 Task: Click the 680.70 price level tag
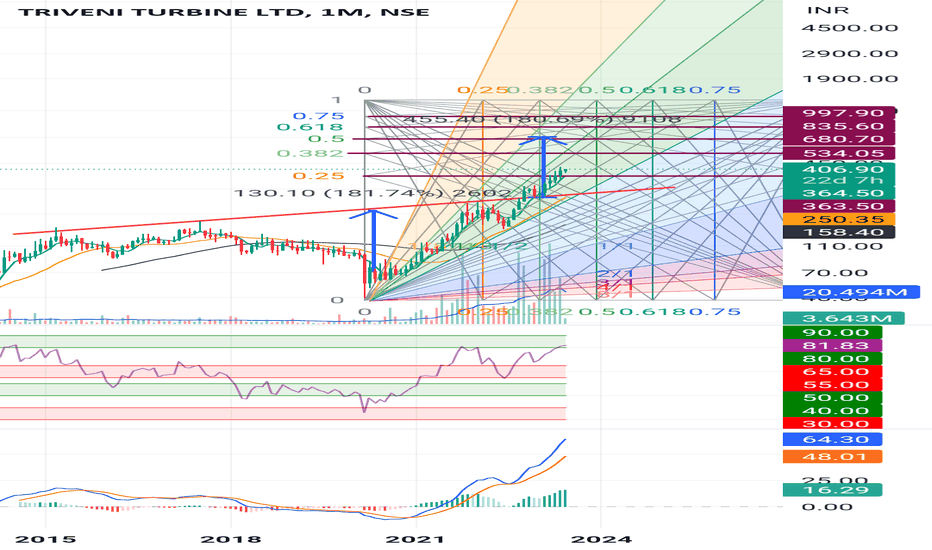(x=839, y=140)
